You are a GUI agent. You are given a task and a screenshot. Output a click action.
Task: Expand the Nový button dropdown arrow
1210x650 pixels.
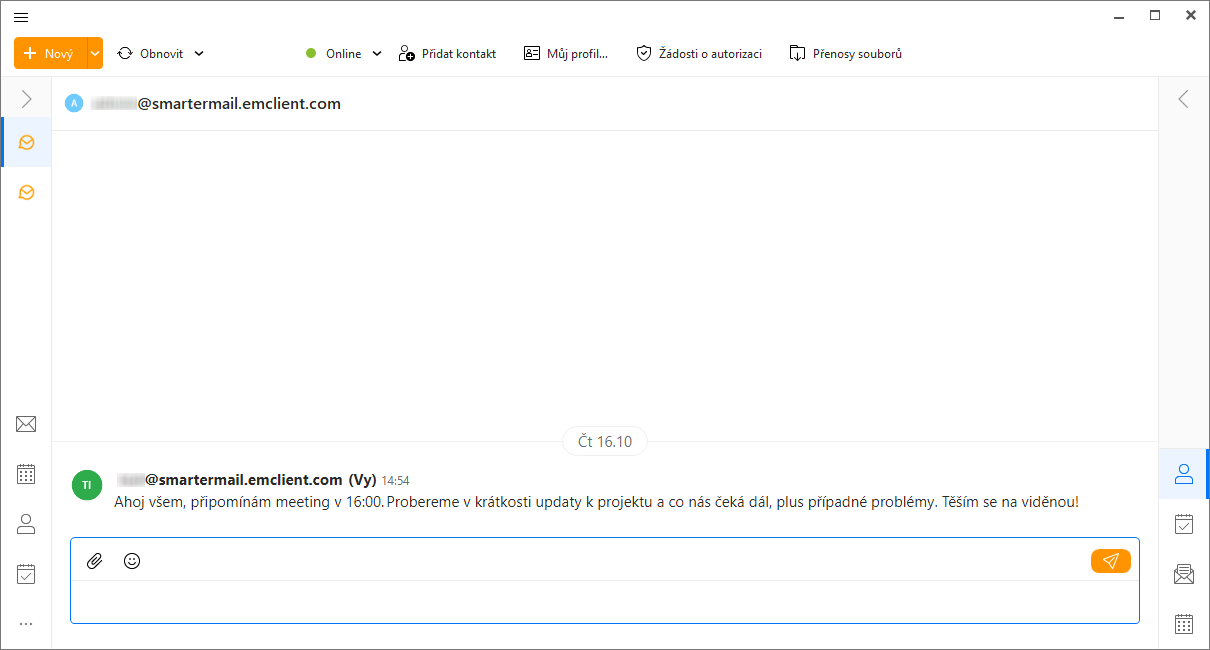(x=95, y=53)
